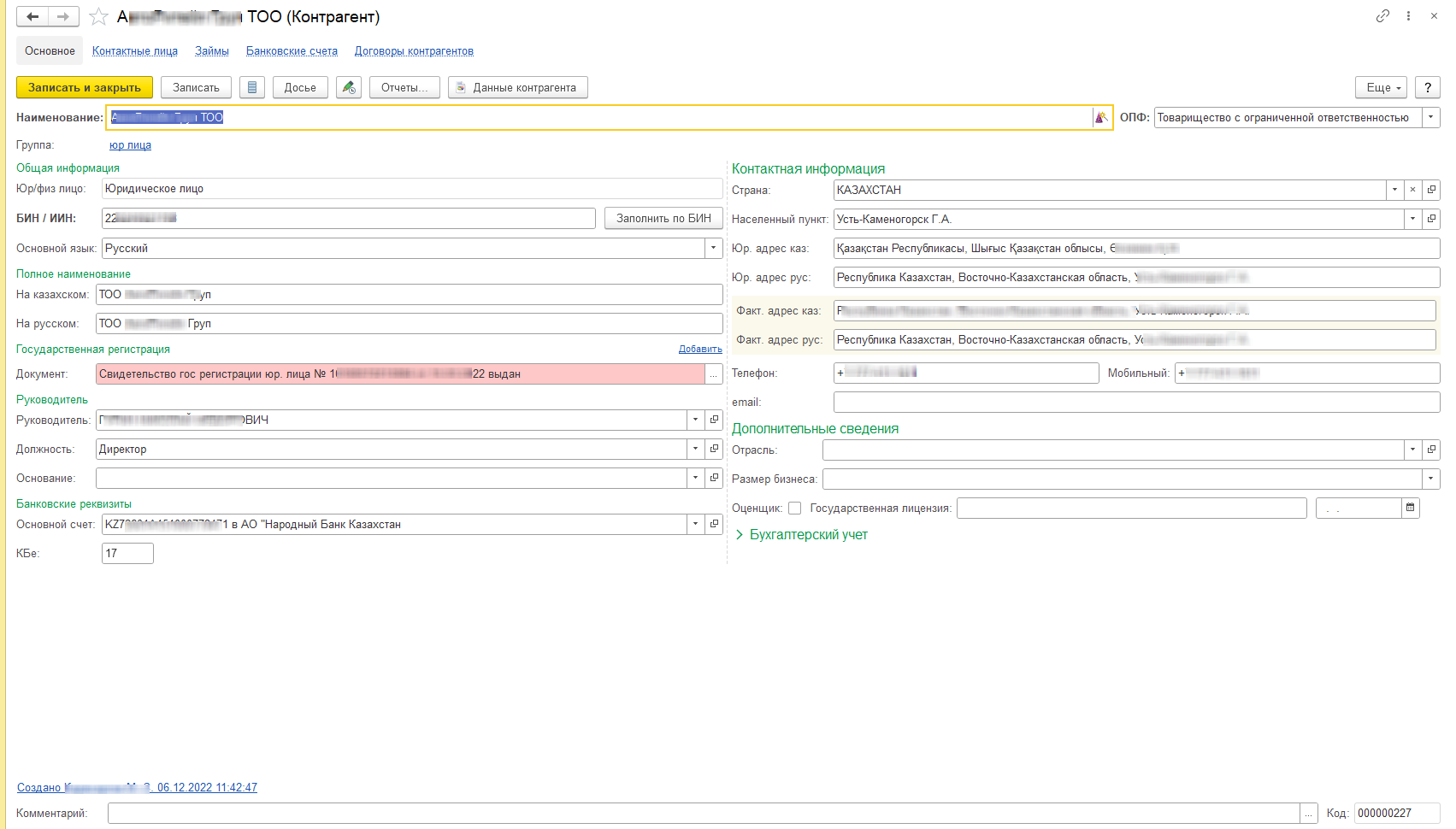Expand the Бухгалтерский учет section

802,535
